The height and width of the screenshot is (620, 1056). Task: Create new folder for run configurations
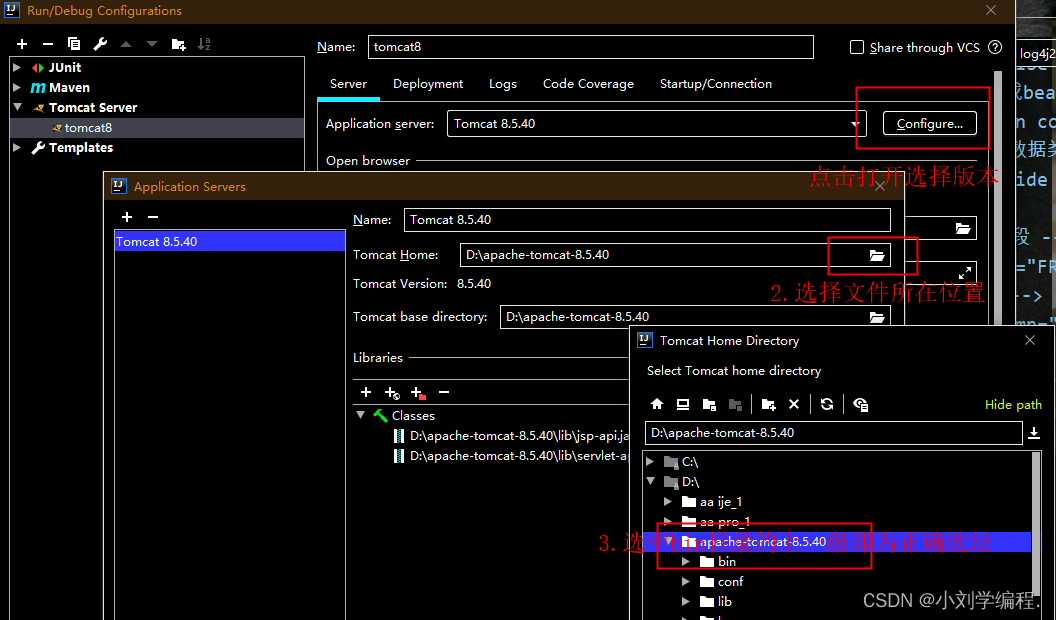click(x=178, y=44)
